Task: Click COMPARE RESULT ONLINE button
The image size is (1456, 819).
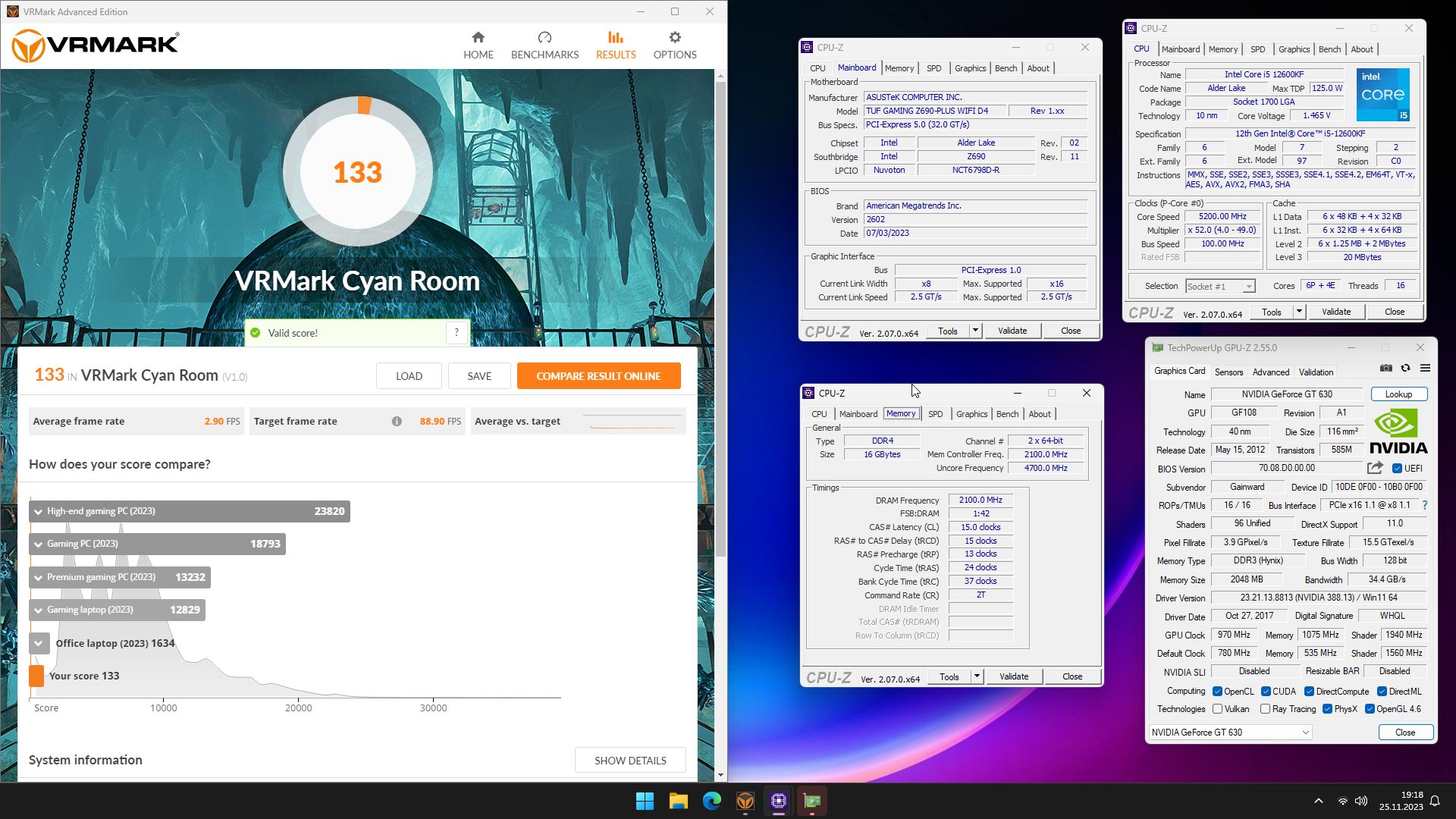Action: click(x=598, y=376)
